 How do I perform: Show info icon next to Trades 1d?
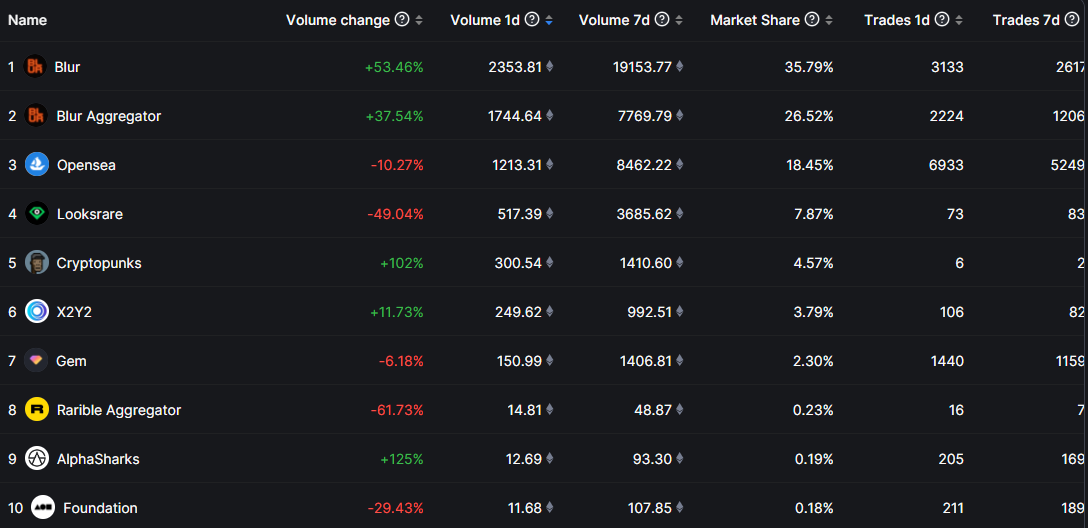point(942,20)
